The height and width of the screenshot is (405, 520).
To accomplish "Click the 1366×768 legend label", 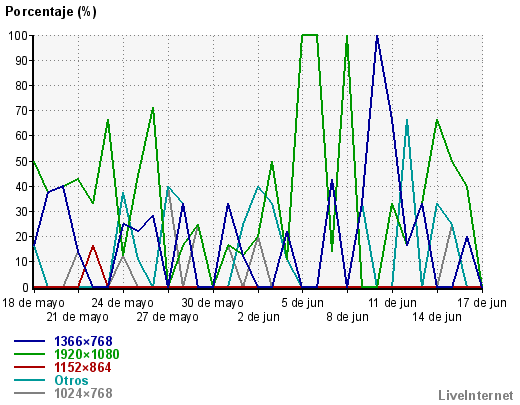I will [x=83, y=341].
